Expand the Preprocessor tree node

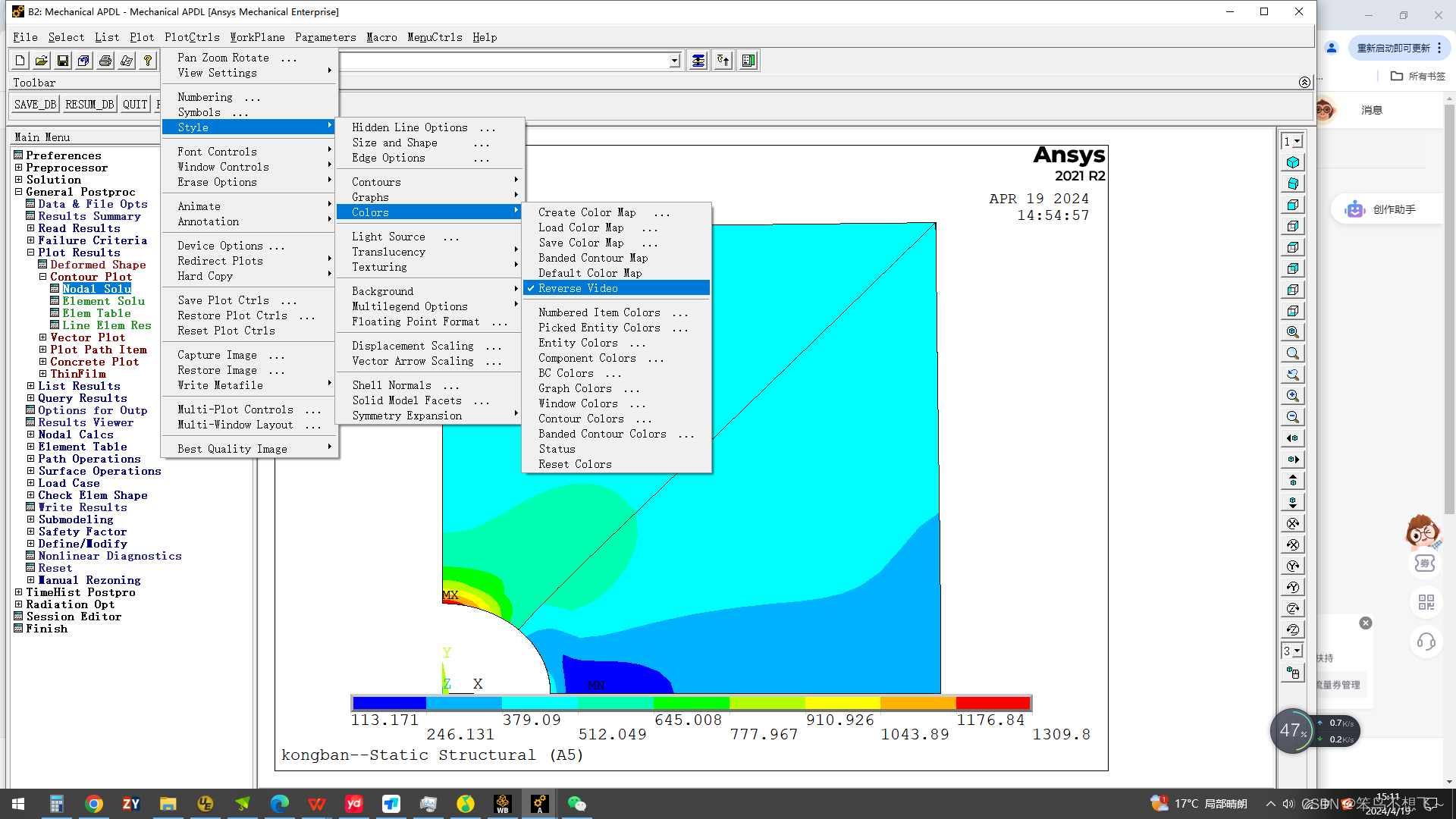pos(18,168)
